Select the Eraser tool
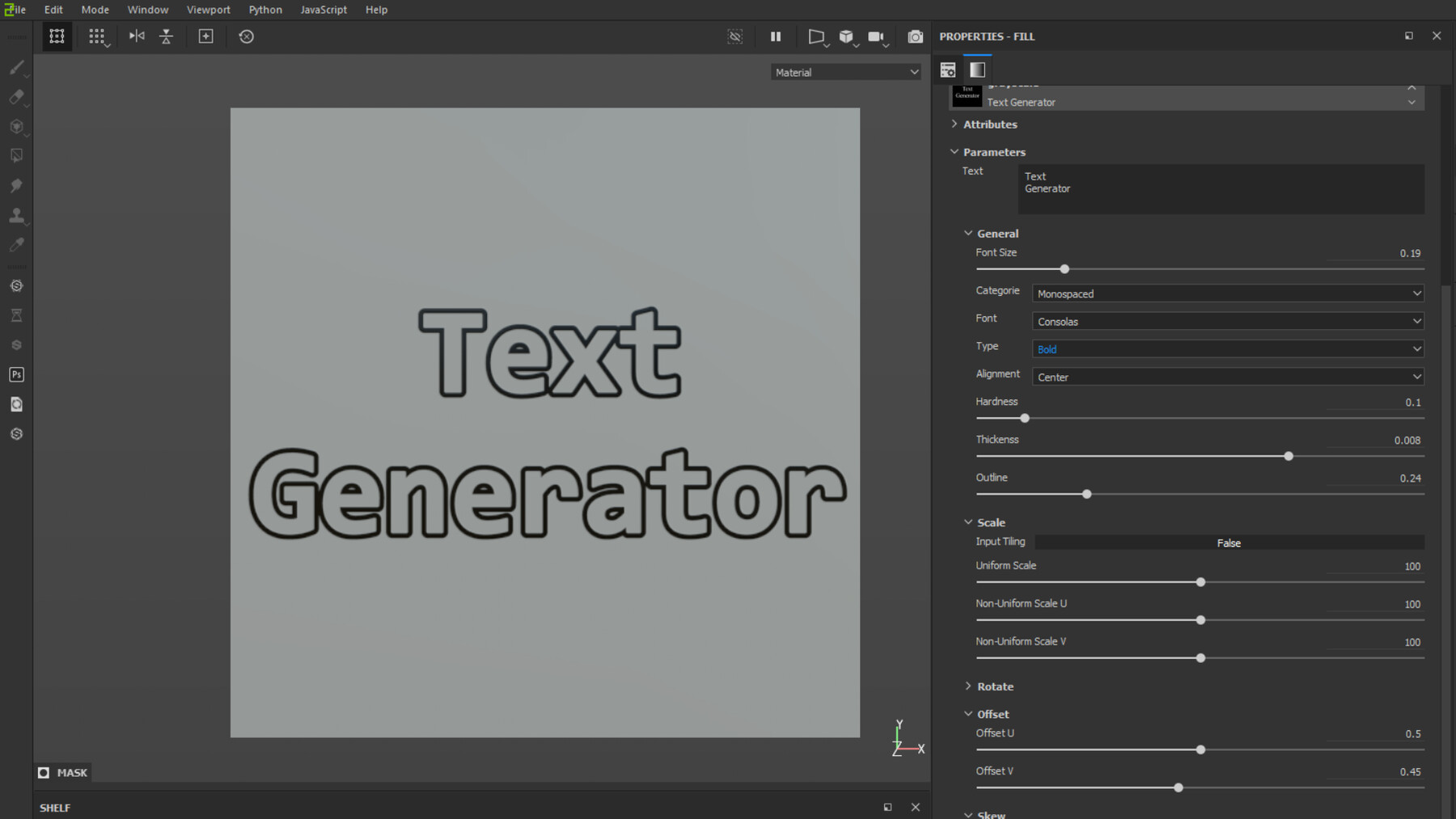The image size is (1456, 819). [x=16, y=97]
